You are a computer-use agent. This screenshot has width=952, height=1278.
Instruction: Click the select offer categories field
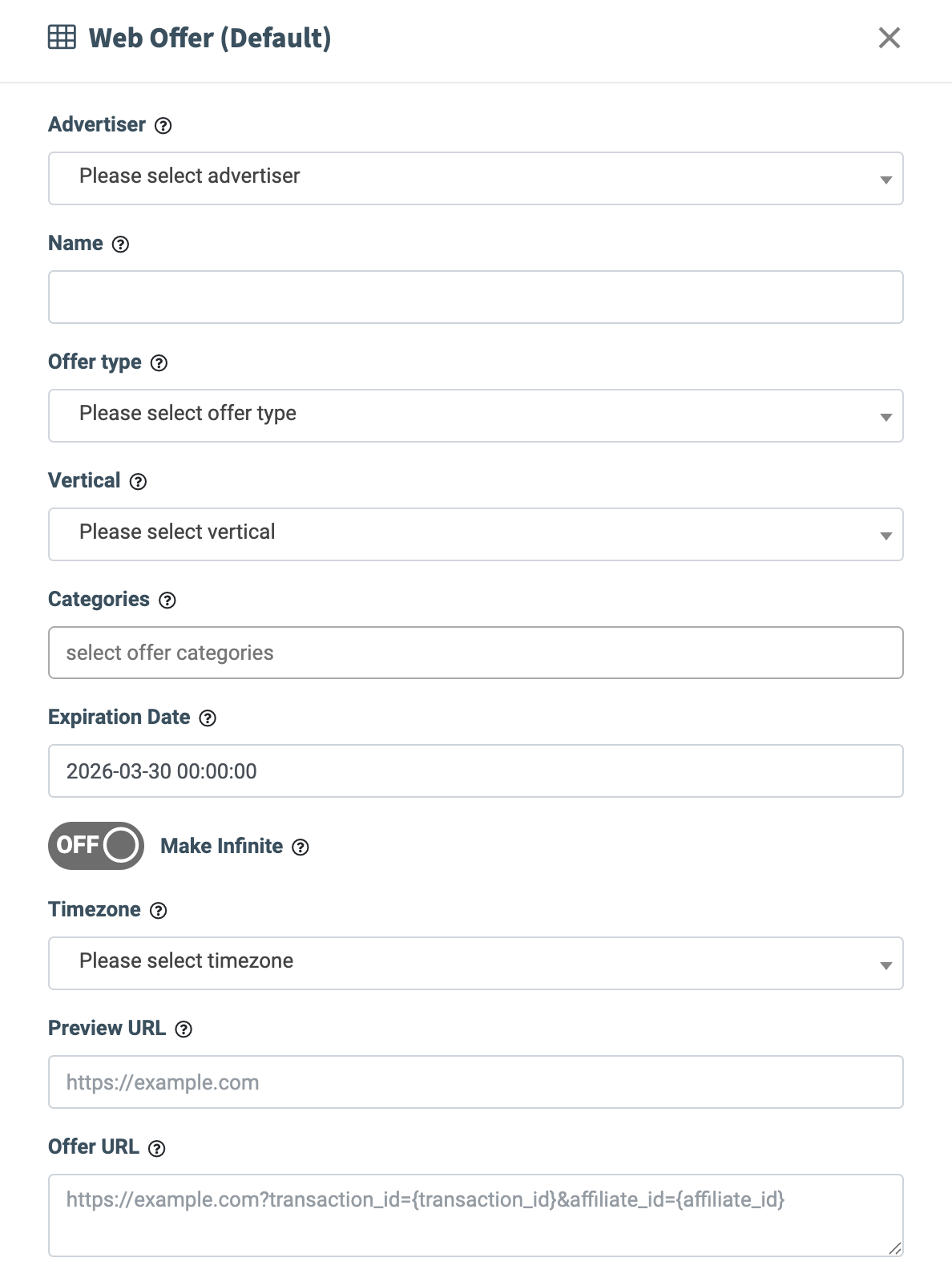coord(475,653)
